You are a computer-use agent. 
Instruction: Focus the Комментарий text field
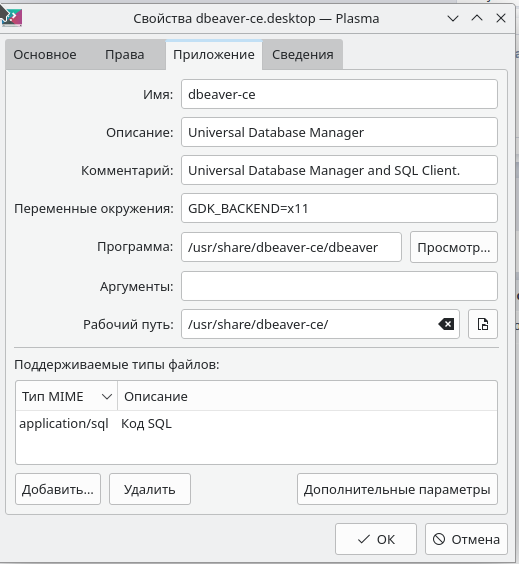(x=339, y=170)
